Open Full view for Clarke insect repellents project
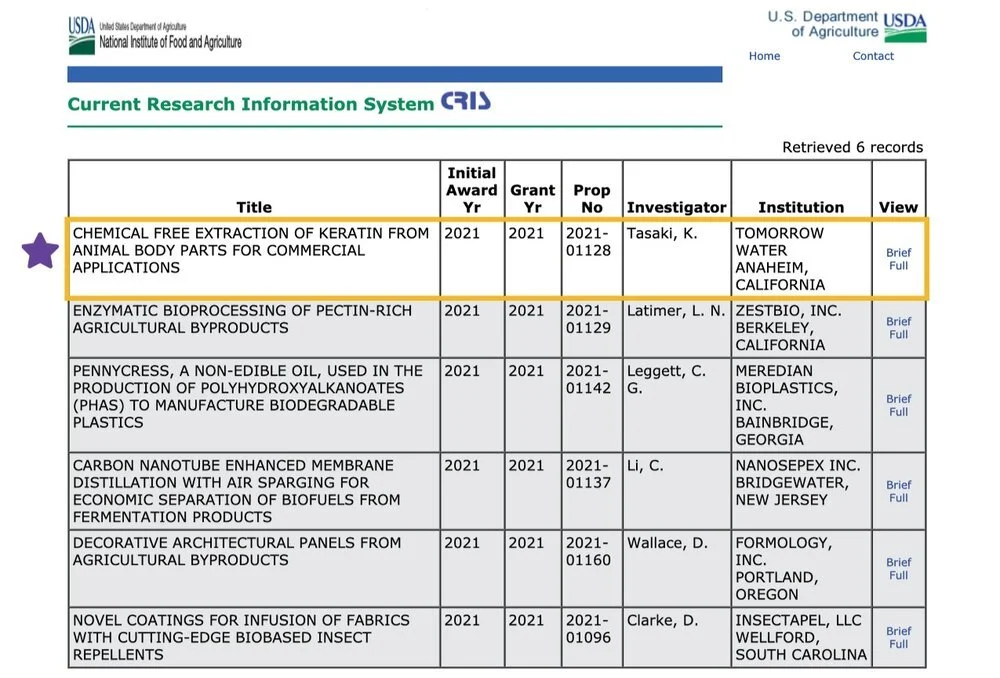The height and width of the screenshot is (678, 1000). point(899,644)
